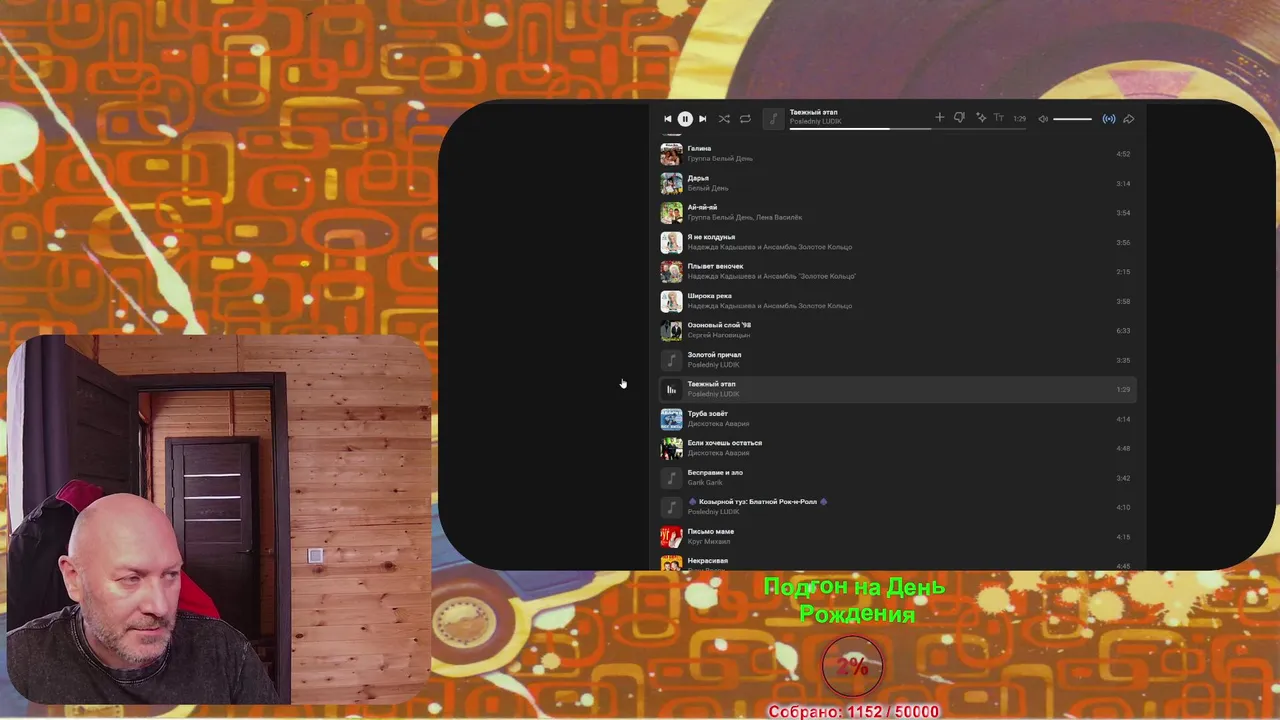This screenshot has height=720, width=1280.
Task: Select the playing row Таежный этап
Action: 898,389
